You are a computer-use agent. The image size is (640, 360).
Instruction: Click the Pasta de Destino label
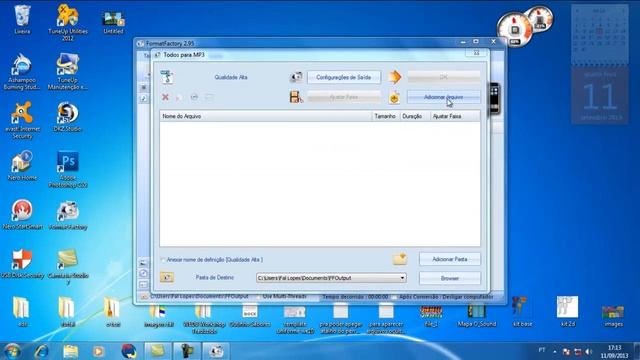[x=215, y=278]
